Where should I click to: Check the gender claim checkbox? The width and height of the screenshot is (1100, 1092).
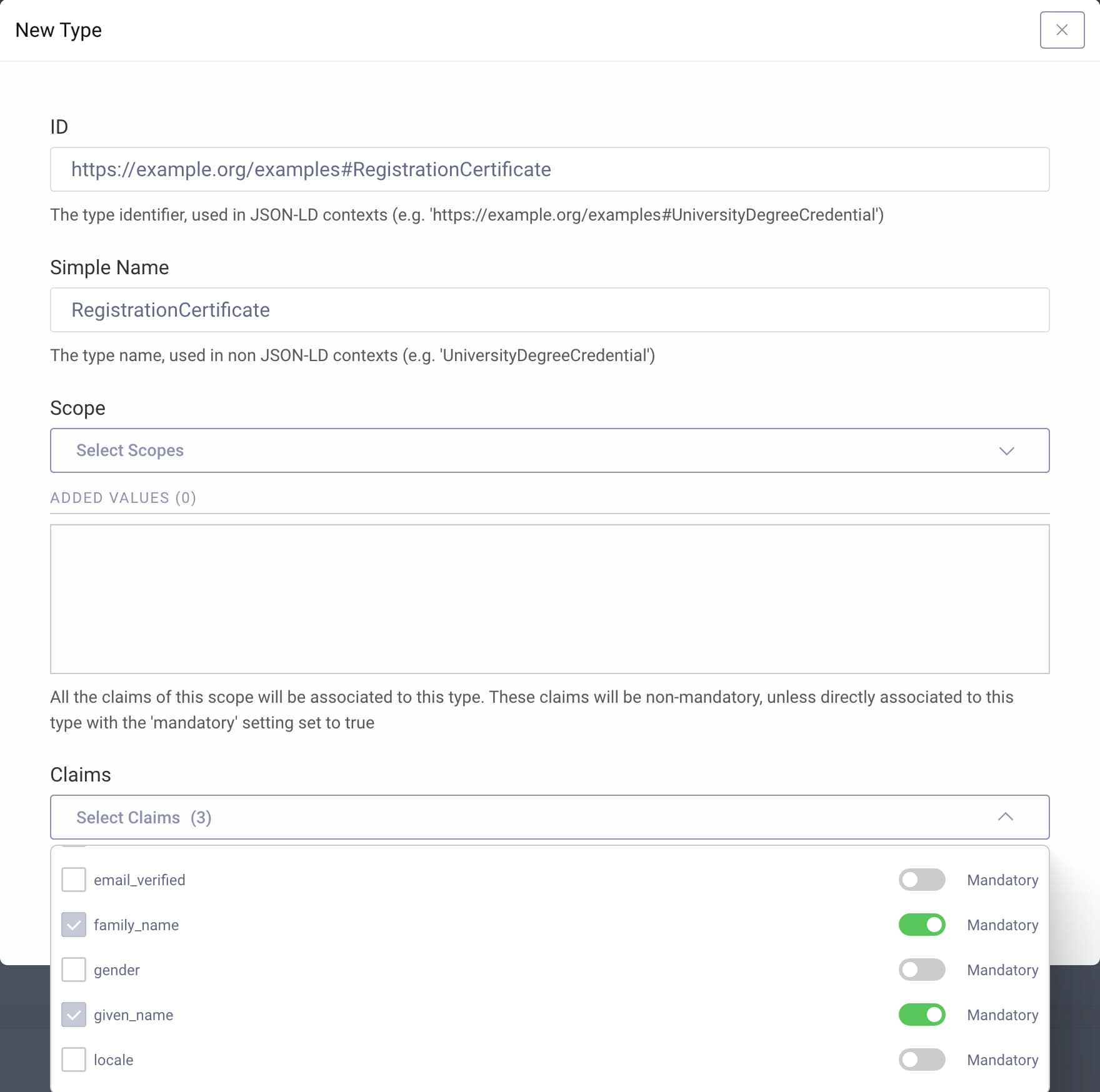[x=73, y=970]
